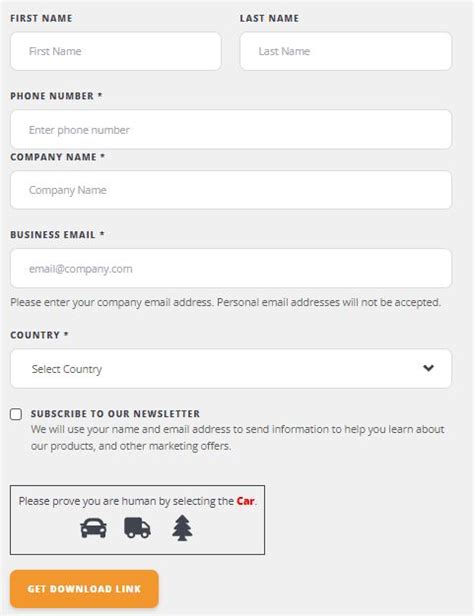
Task: Click the Company Name text field
Action: pos(231,190)
